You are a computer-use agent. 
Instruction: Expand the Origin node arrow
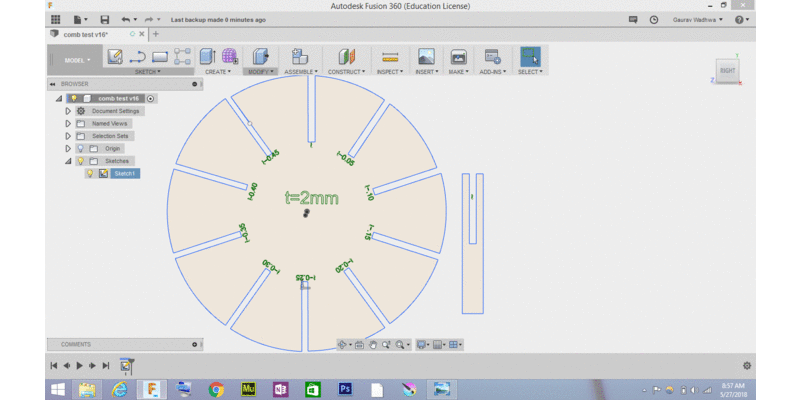point(68,148)
